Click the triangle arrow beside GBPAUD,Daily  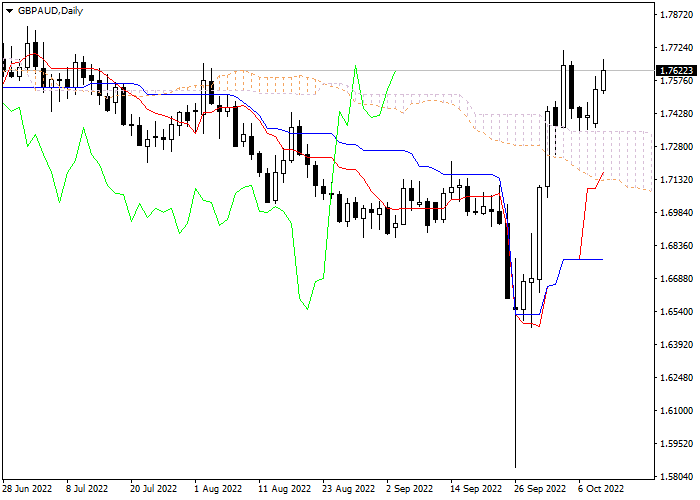coord(9,9)
